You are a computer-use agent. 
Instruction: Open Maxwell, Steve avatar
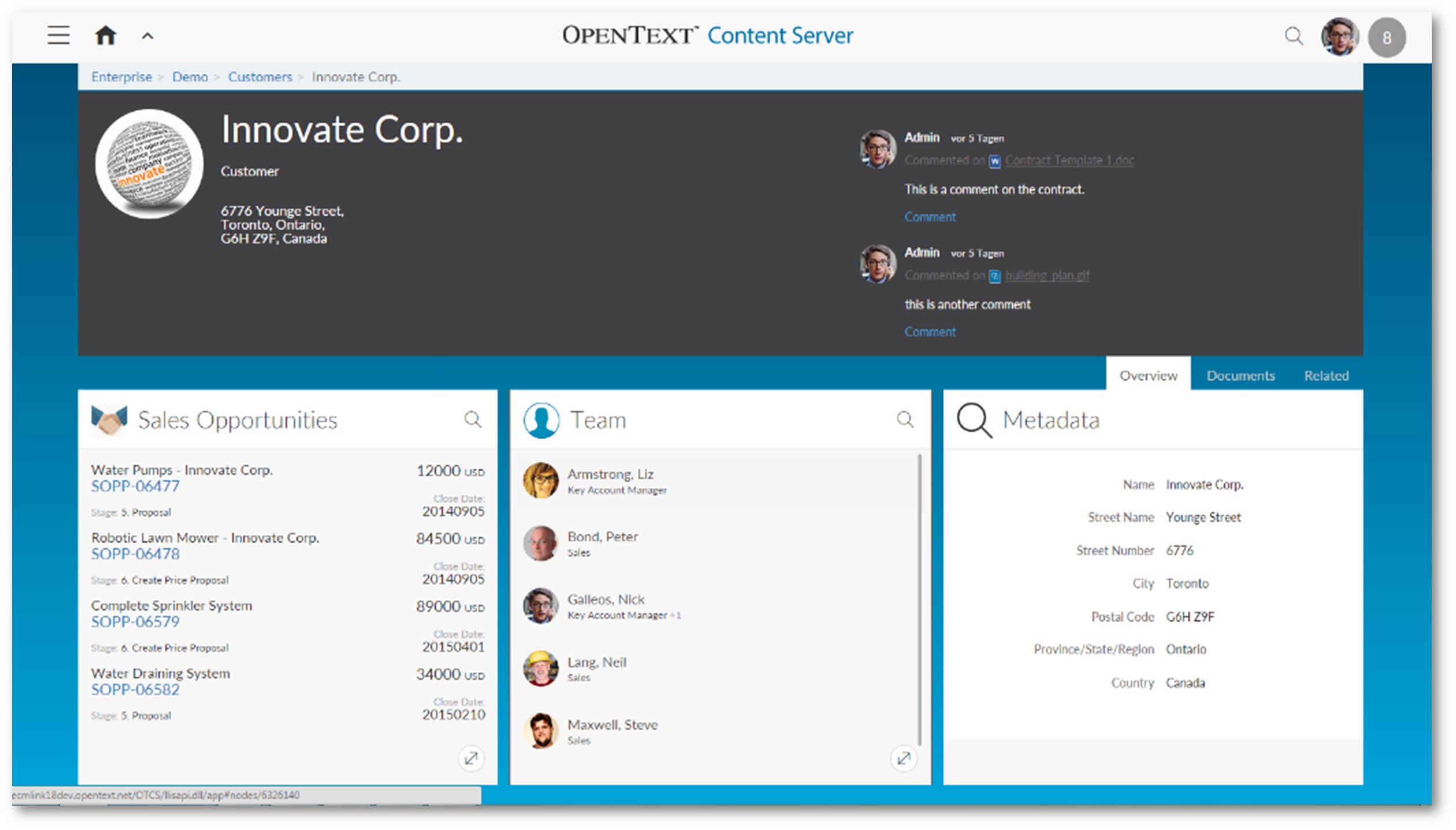click(x=541, y=731)
